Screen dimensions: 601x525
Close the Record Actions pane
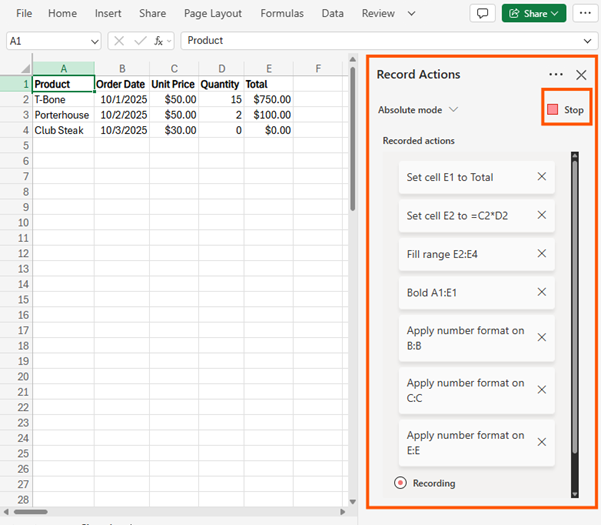[x=581, y=75]
